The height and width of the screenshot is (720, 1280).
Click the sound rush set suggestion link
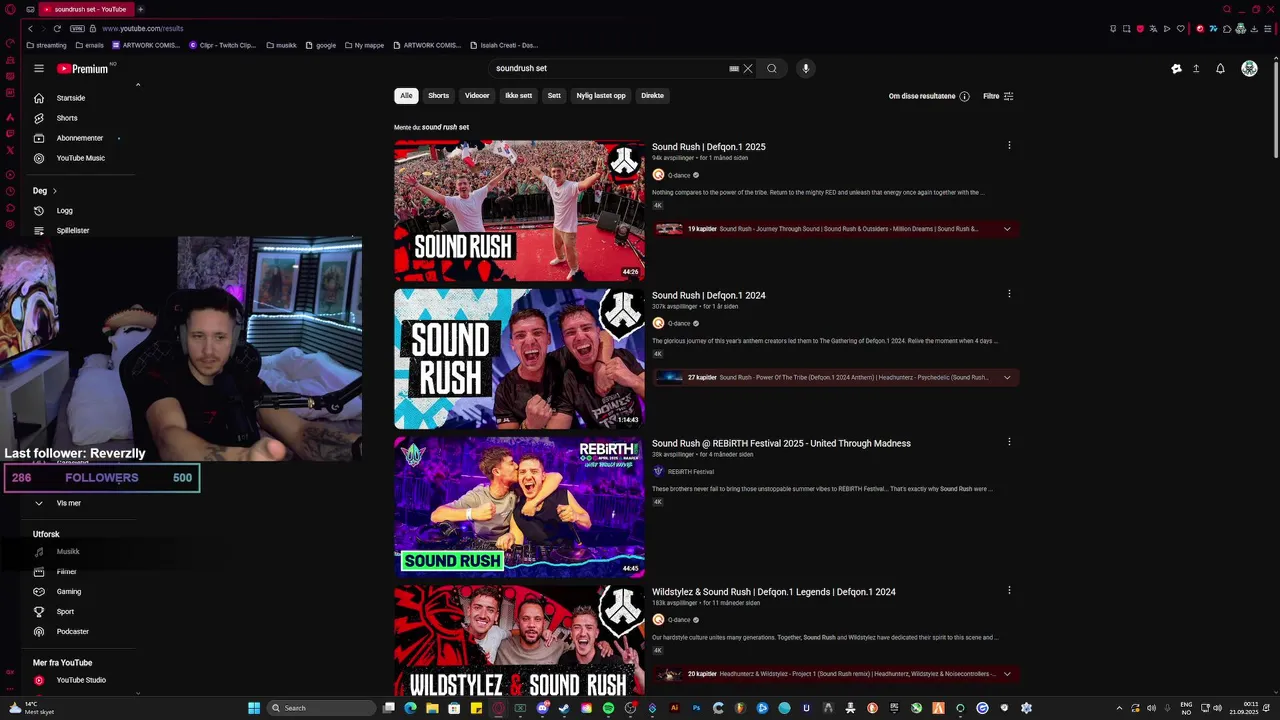click(445, 127)
